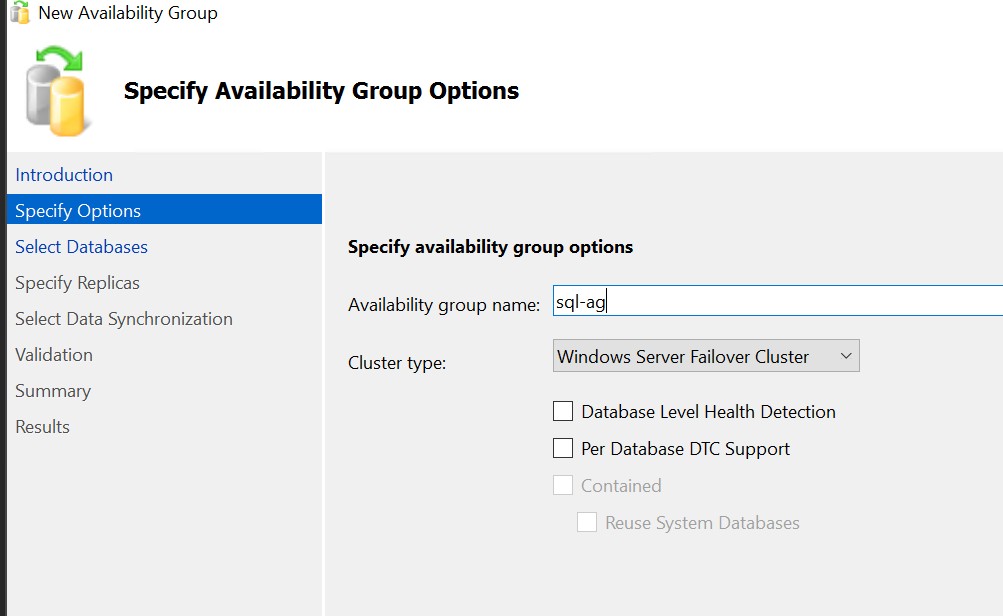Open the Select Databases page
This screenshot has height=616, width=1003.
tap(81, 247)
